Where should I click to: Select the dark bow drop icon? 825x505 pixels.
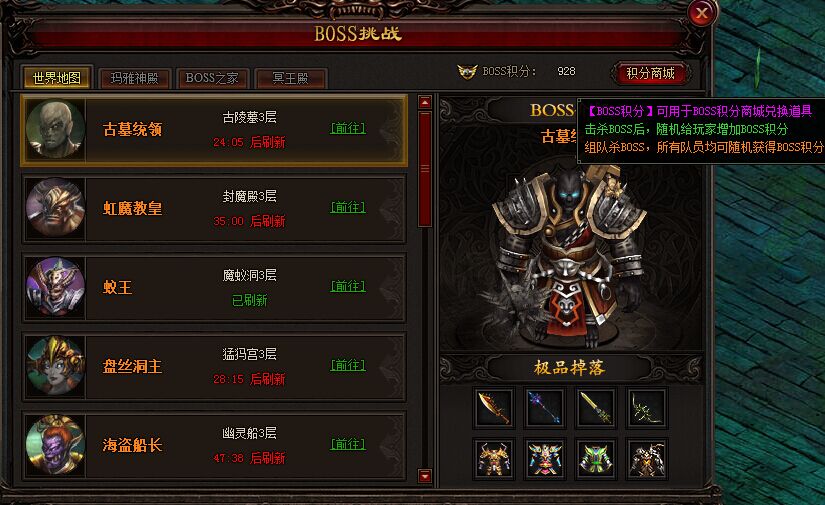coord(647,408)
